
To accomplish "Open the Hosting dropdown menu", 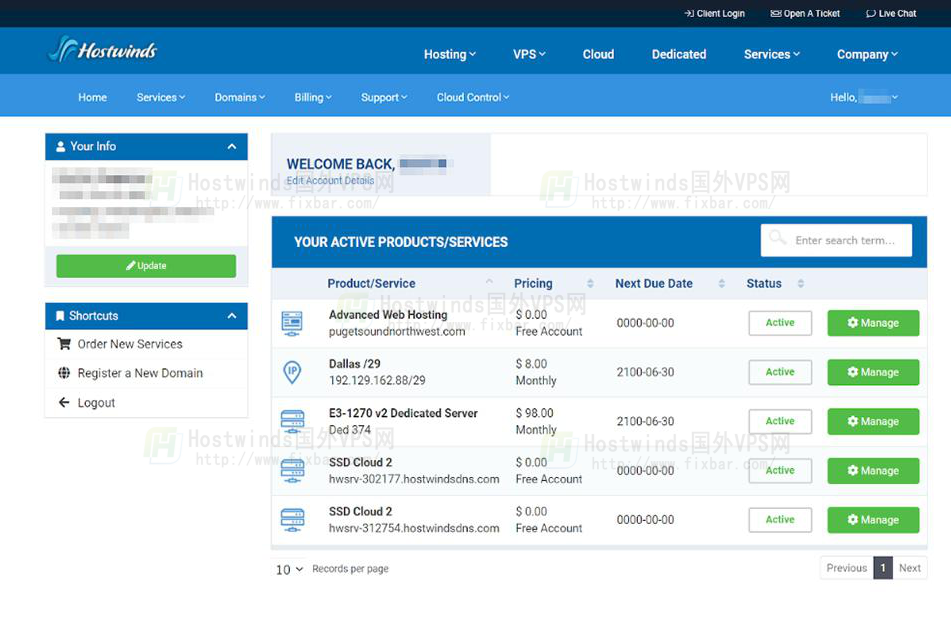I will (449, 55).
